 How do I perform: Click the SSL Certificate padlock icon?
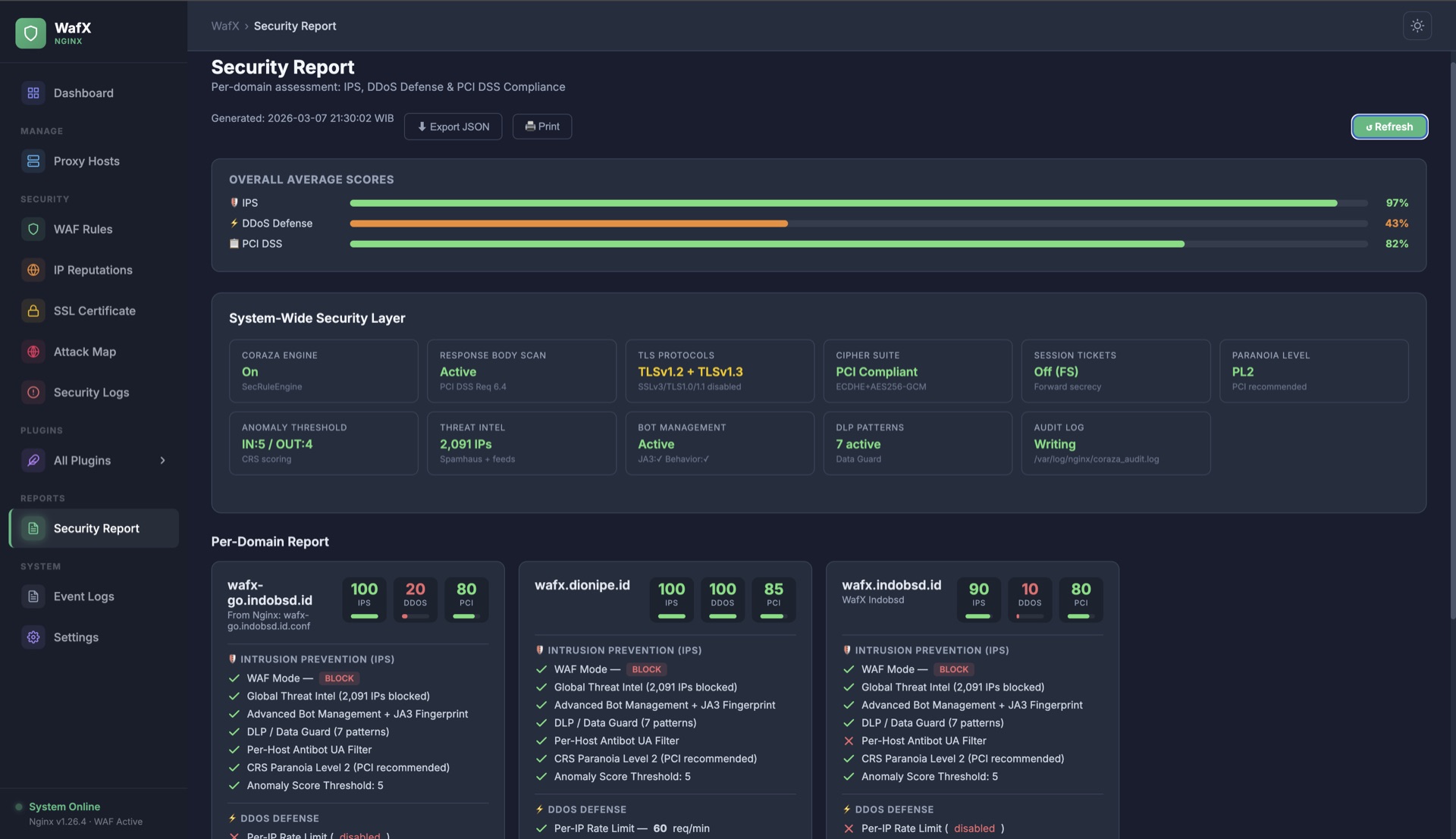[33, 311]
